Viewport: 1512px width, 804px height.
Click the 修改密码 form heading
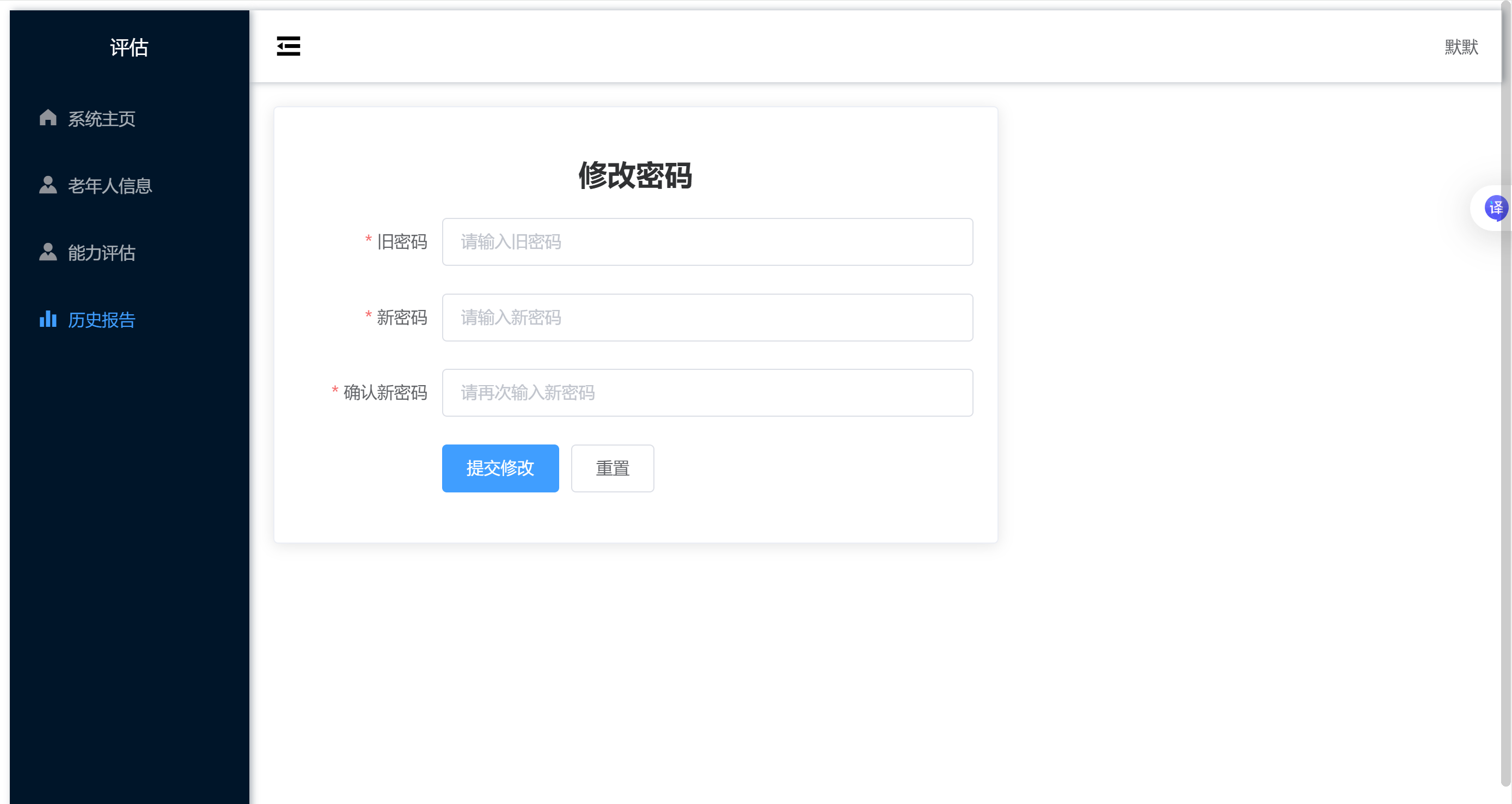635,175
